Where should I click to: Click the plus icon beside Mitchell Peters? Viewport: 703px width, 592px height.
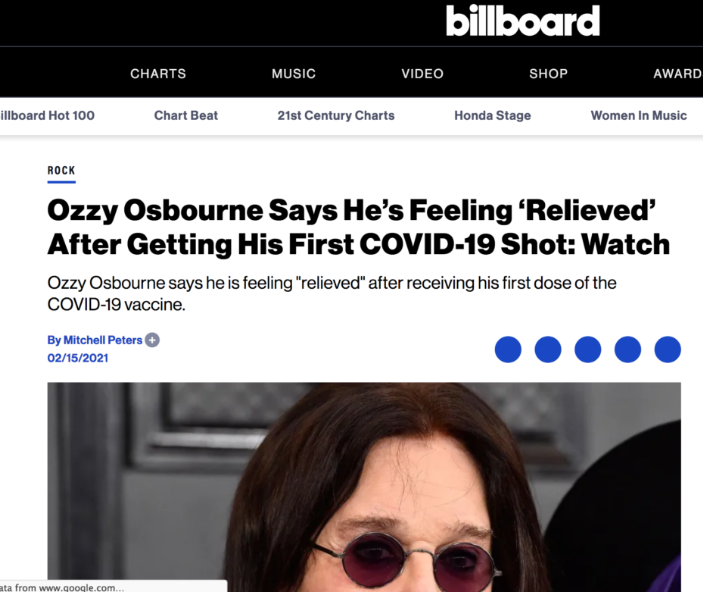[152, 340]
